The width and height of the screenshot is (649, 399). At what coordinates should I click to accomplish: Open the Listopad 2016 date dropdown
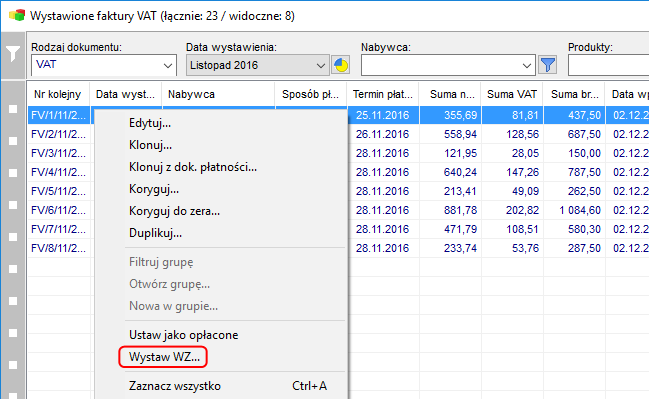(x=320, y=65)
